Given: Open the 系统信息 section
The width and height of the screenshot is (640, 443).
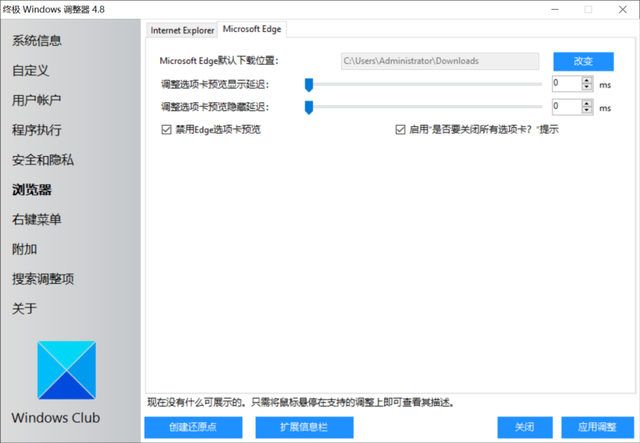Looking at the screenshot, I should tap(37, 41).
